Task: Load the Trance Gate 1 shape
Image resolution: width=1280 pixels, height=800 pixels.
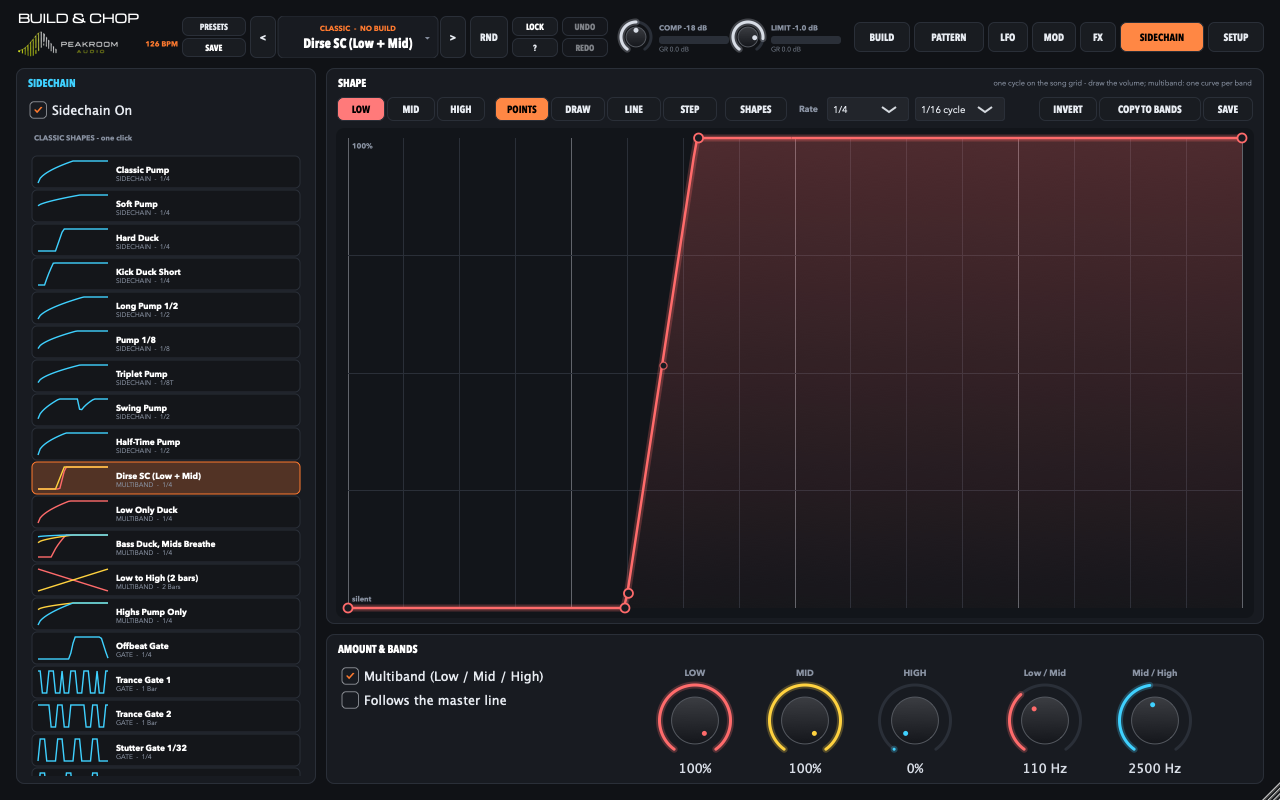Action: [166, 682]
